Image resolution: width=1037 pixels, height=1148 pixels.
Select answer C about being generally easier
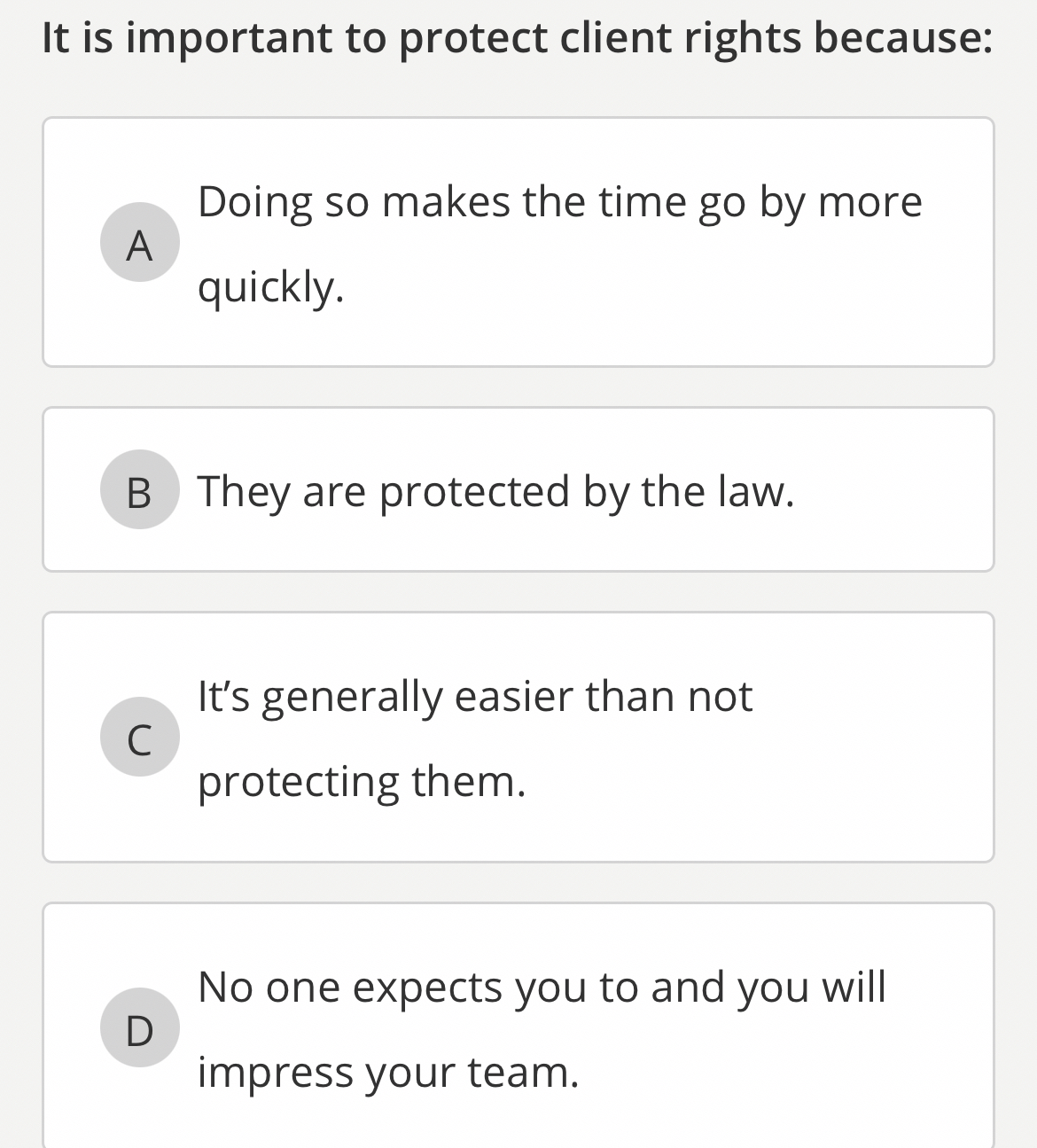[518, 736]
